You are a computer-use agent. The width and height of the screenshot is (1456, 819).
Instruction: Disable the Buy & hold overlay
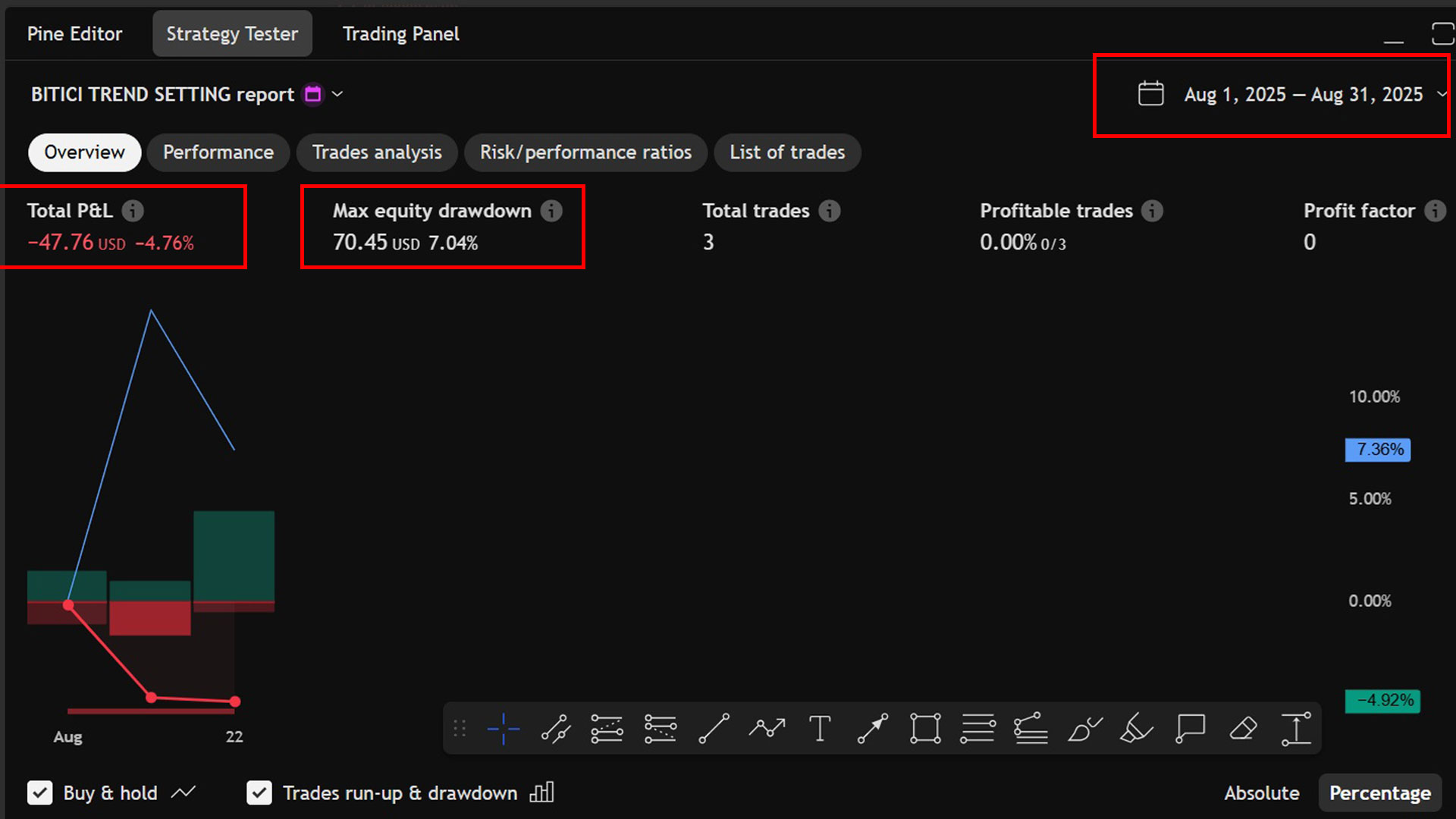coord(40,792)
